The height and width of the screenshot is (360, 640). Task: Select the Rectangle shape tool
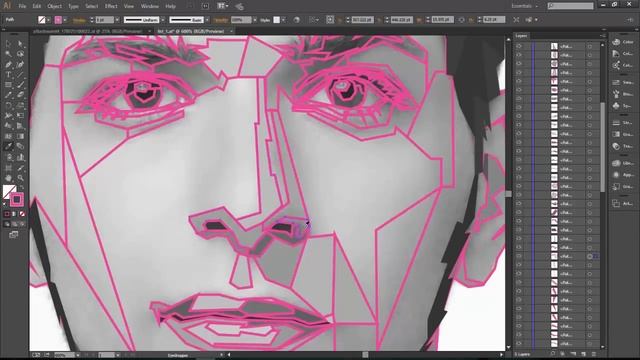coord(8,85)
